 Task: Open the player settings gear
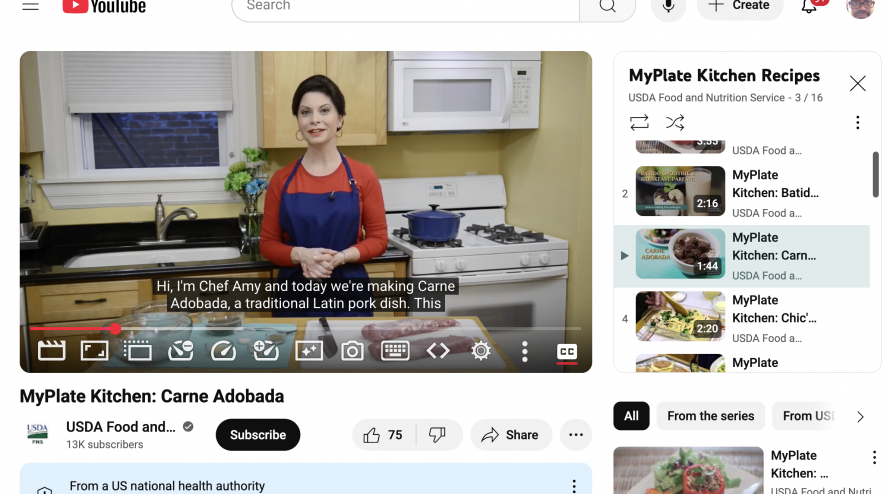pos(481,351)
